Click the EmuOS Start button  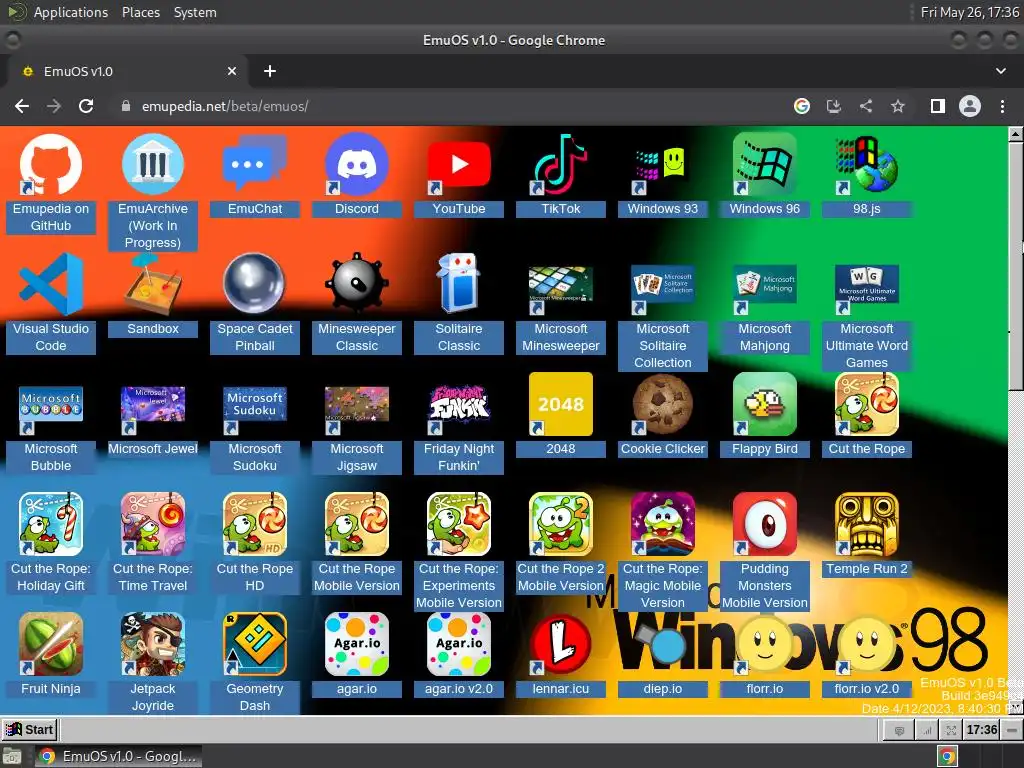click(x=29, y=729)
